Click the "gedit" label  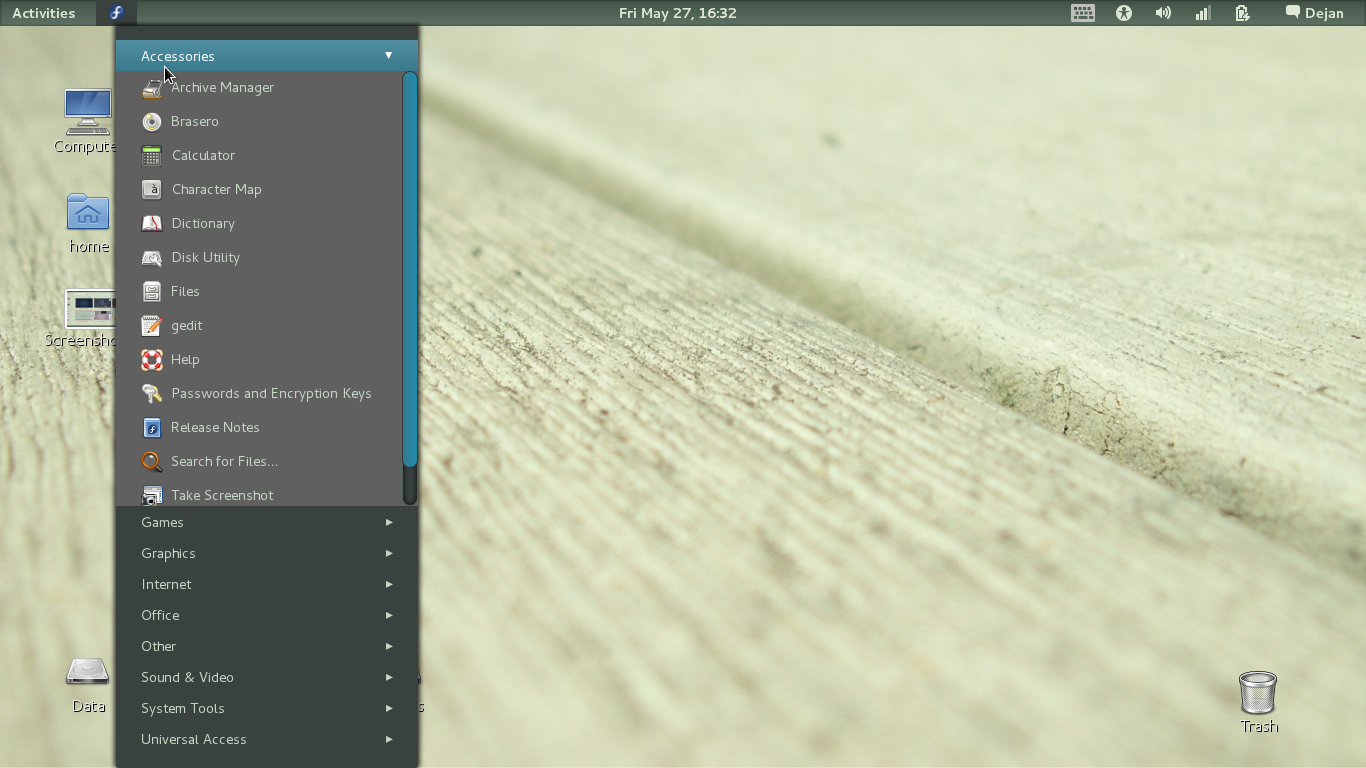click(187, 326)
